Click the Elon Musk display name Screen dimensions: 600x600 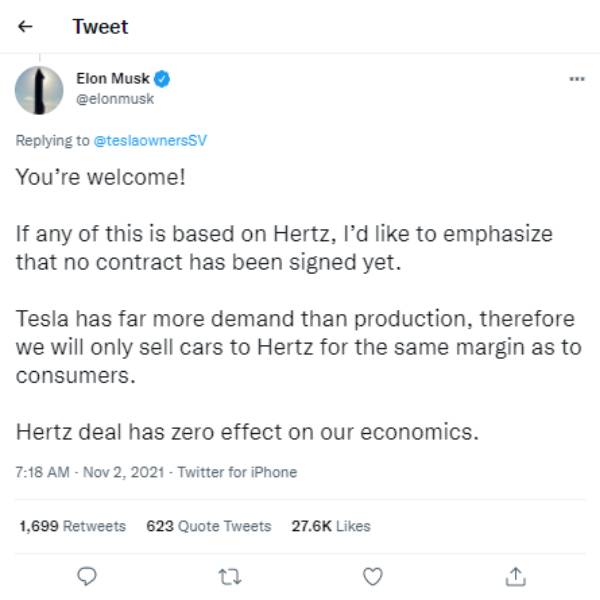113,78
